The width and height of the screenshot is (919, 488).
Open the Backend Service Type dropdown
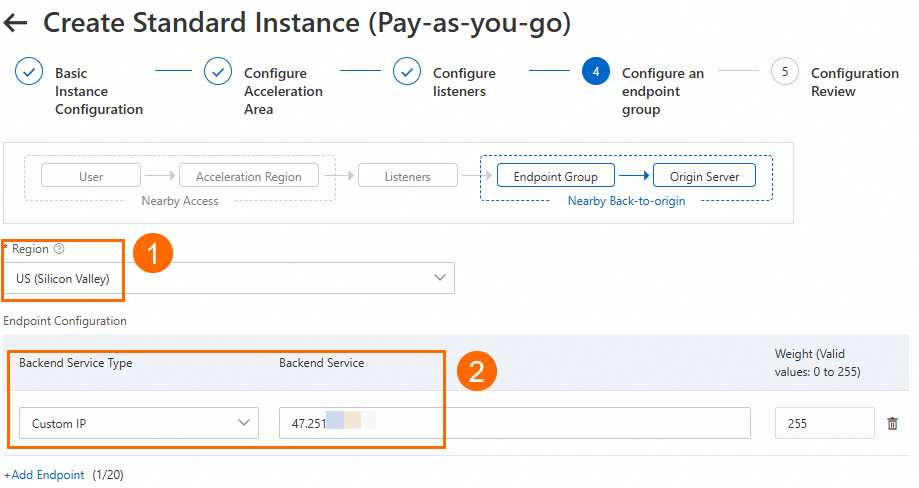point(139,423)
